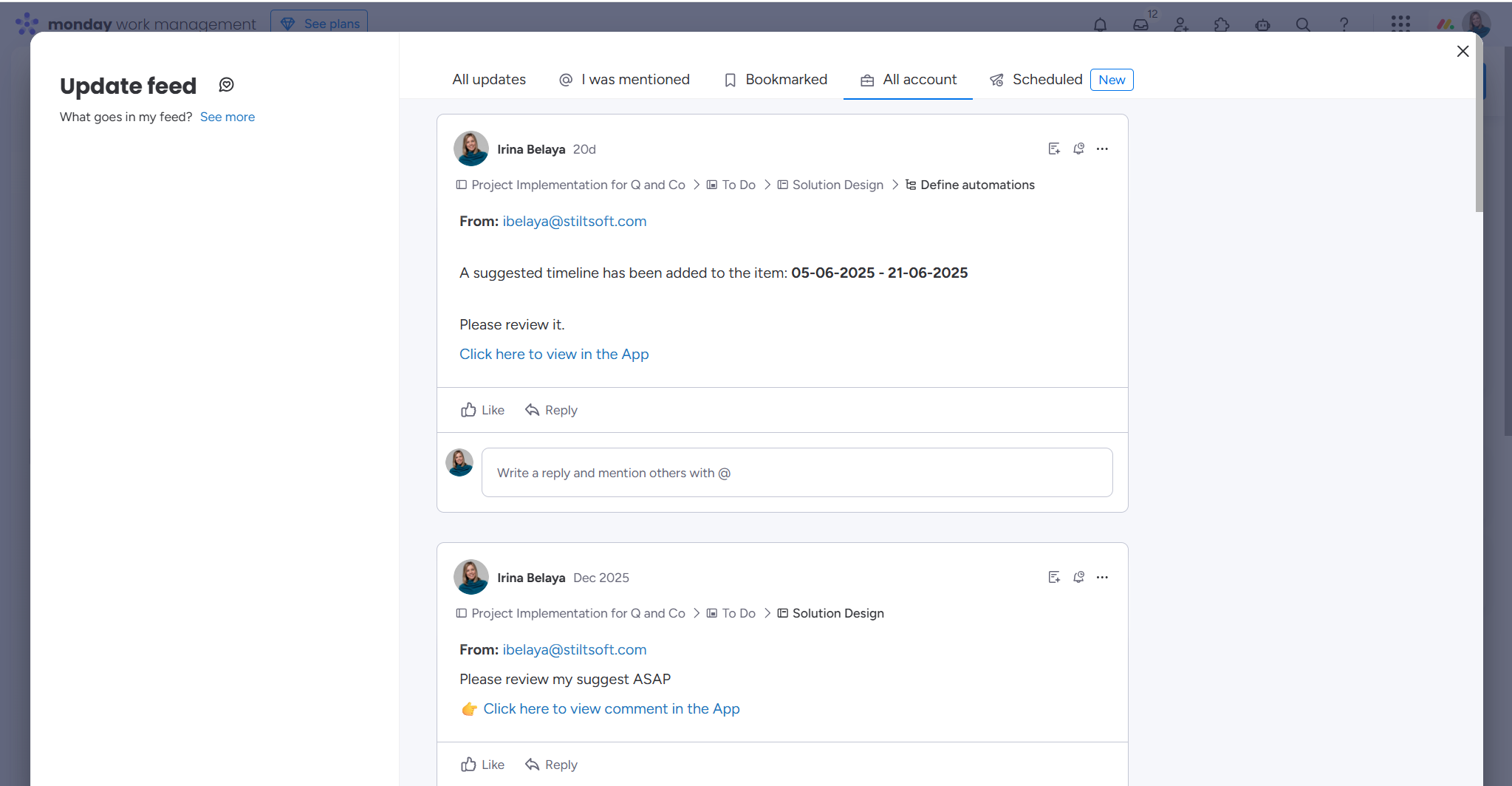Open global search
This screenshot has height=786, width=1512.
1303,24
